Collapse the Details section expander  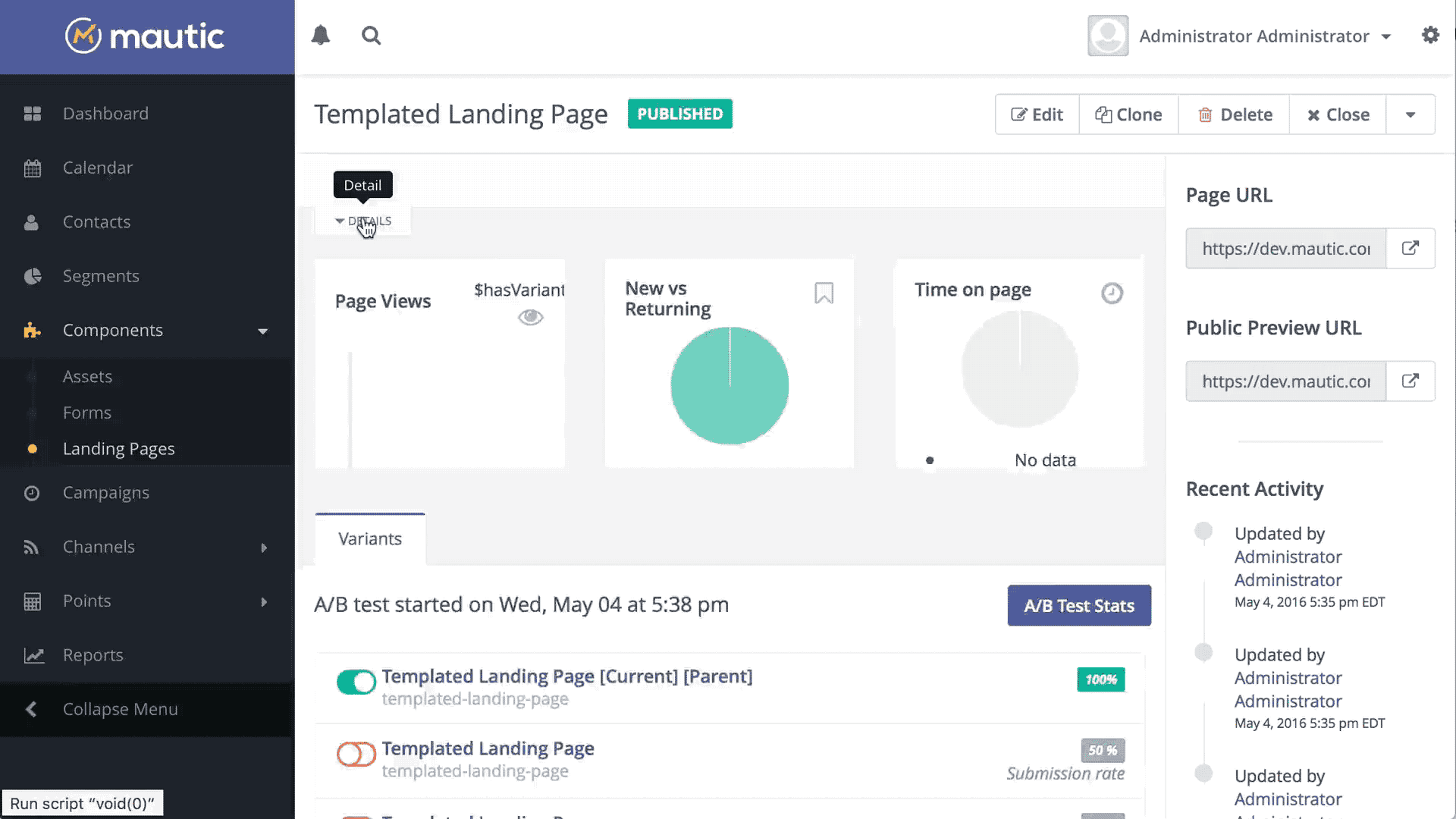pyautogui.click(x=363, y=221)
